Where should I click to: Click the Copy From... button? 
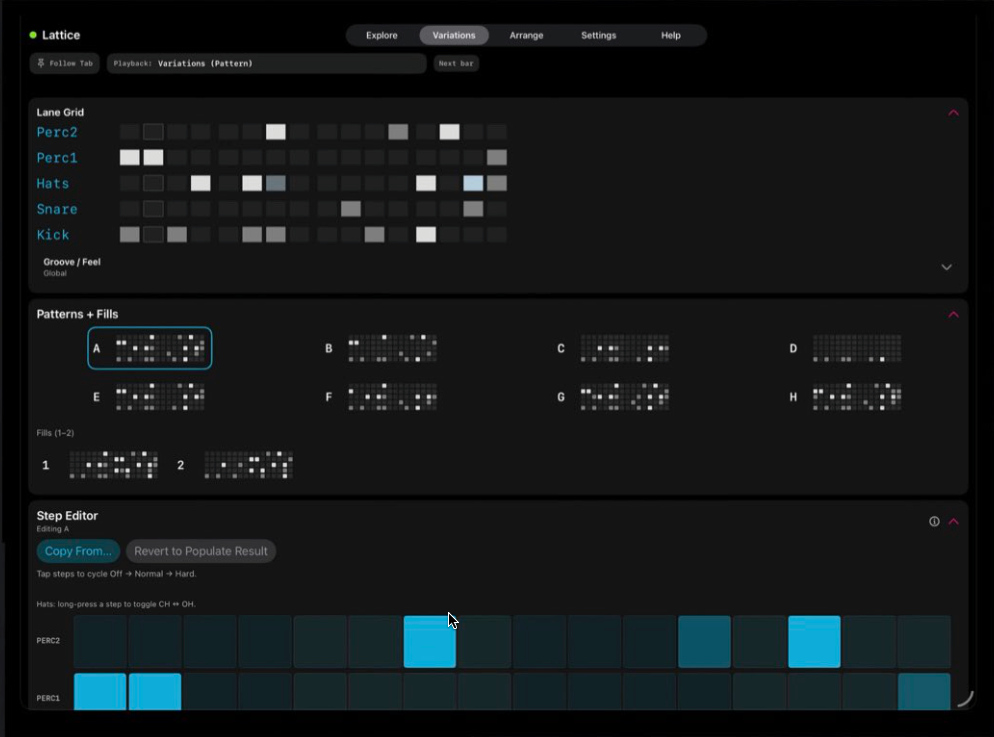click(78, 551)
